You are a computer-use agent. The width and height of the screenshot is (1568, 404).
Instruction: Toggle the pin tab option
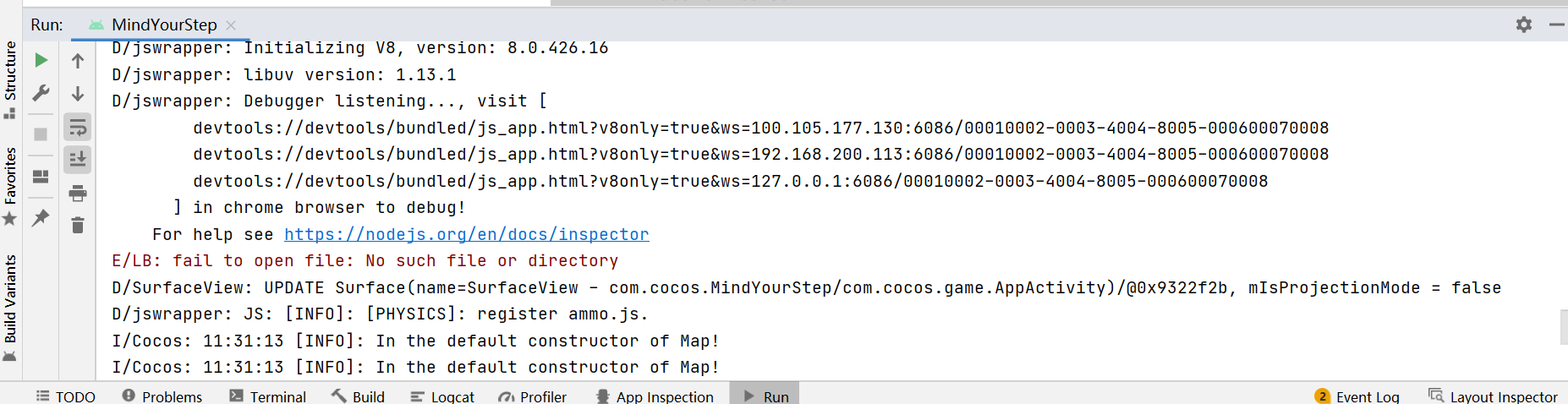pos(41,218)
